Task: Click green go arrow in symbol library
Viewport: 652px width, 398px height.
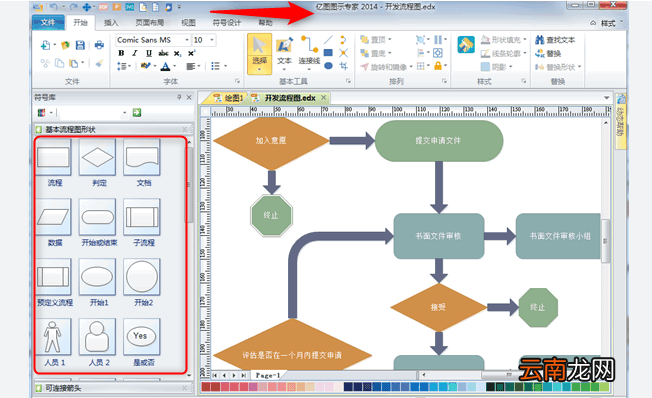Action: coord(137,112)
